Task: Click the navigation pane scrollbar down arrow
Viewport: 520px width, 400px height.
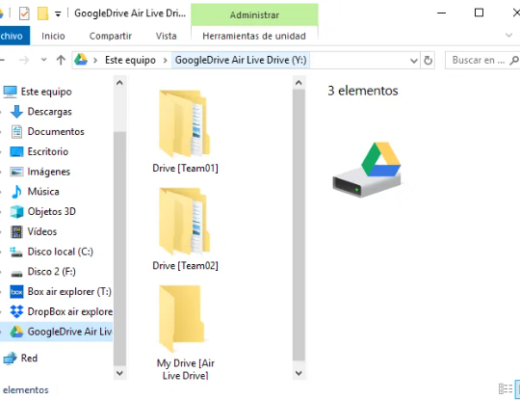Action: click(x=120, y=373)
